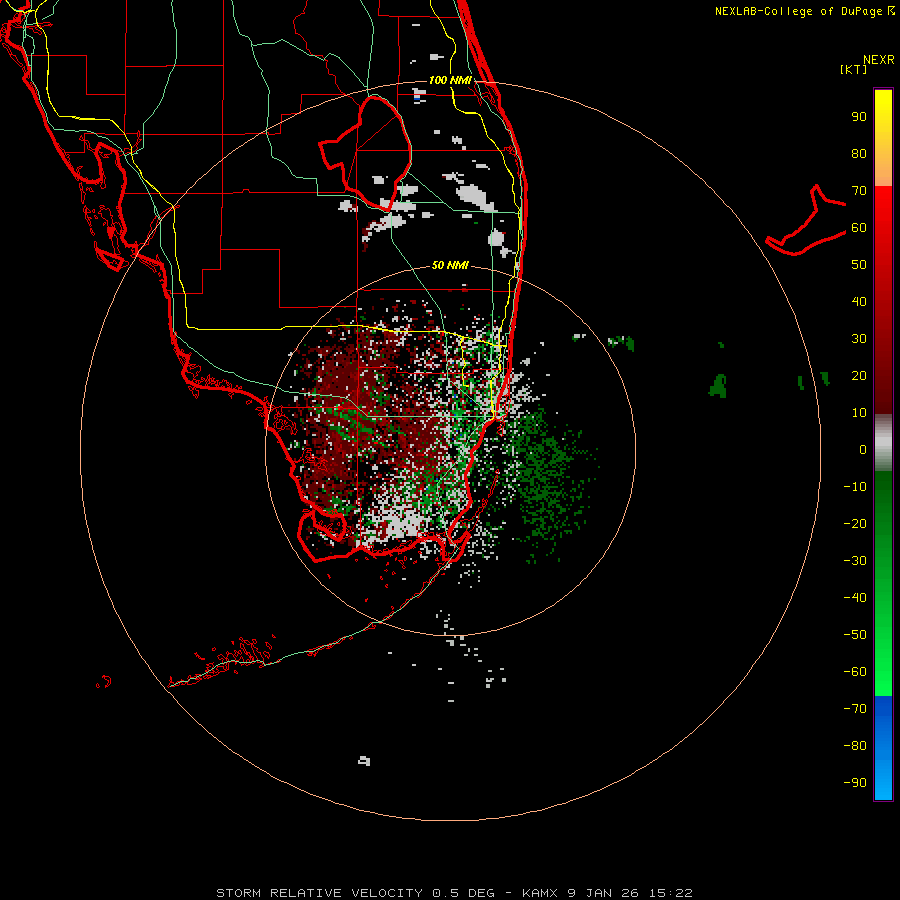
Task: Select the positive 10 tick label
Action: tap(859, 413)
